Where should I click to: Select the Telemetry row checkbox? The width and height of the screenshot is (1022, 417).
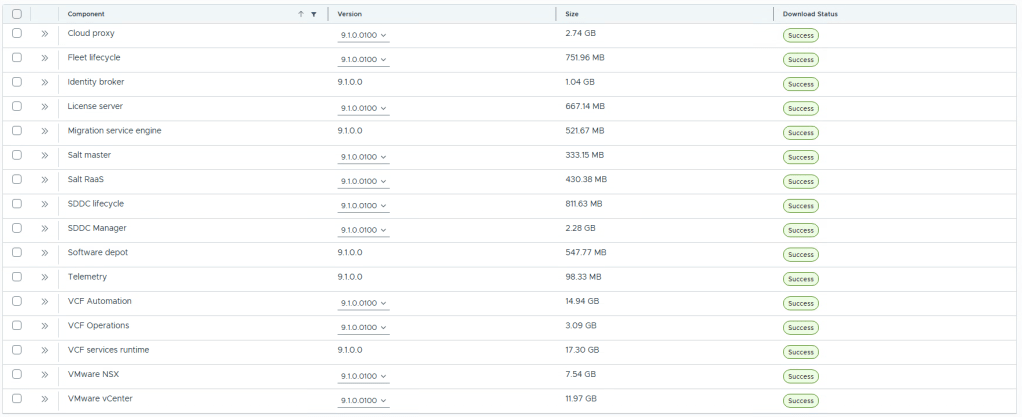pos(17,277)
